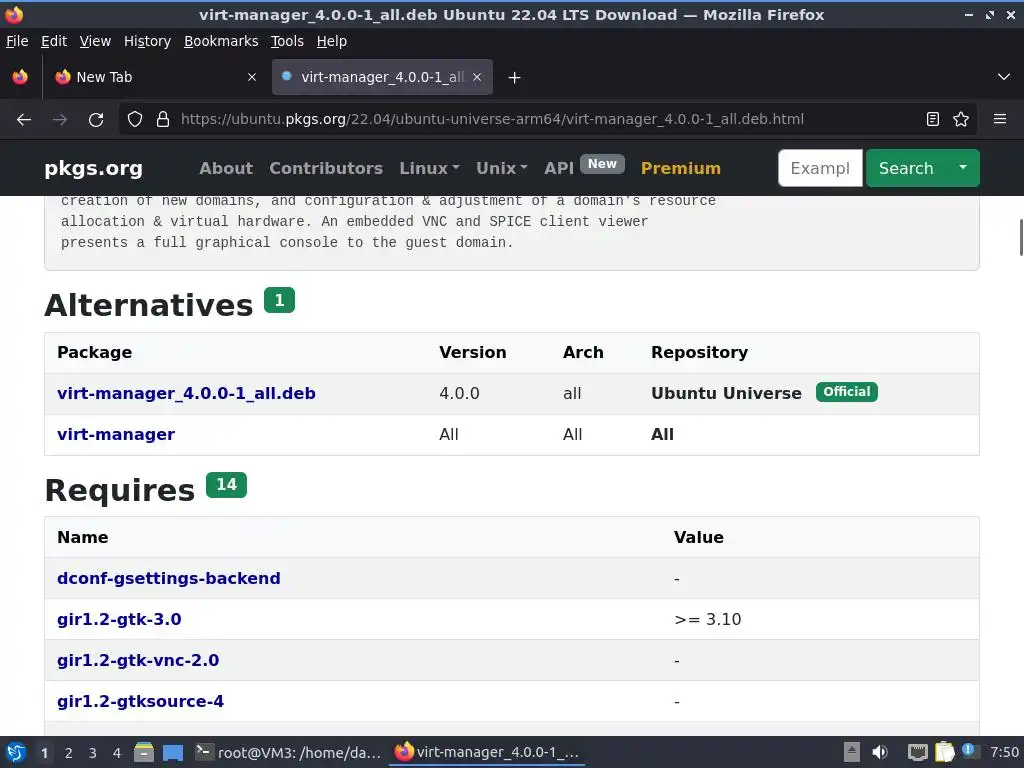Click the Requires count badge 14
The height and width of the screenshot is (768, 1024).
point(227,485)
